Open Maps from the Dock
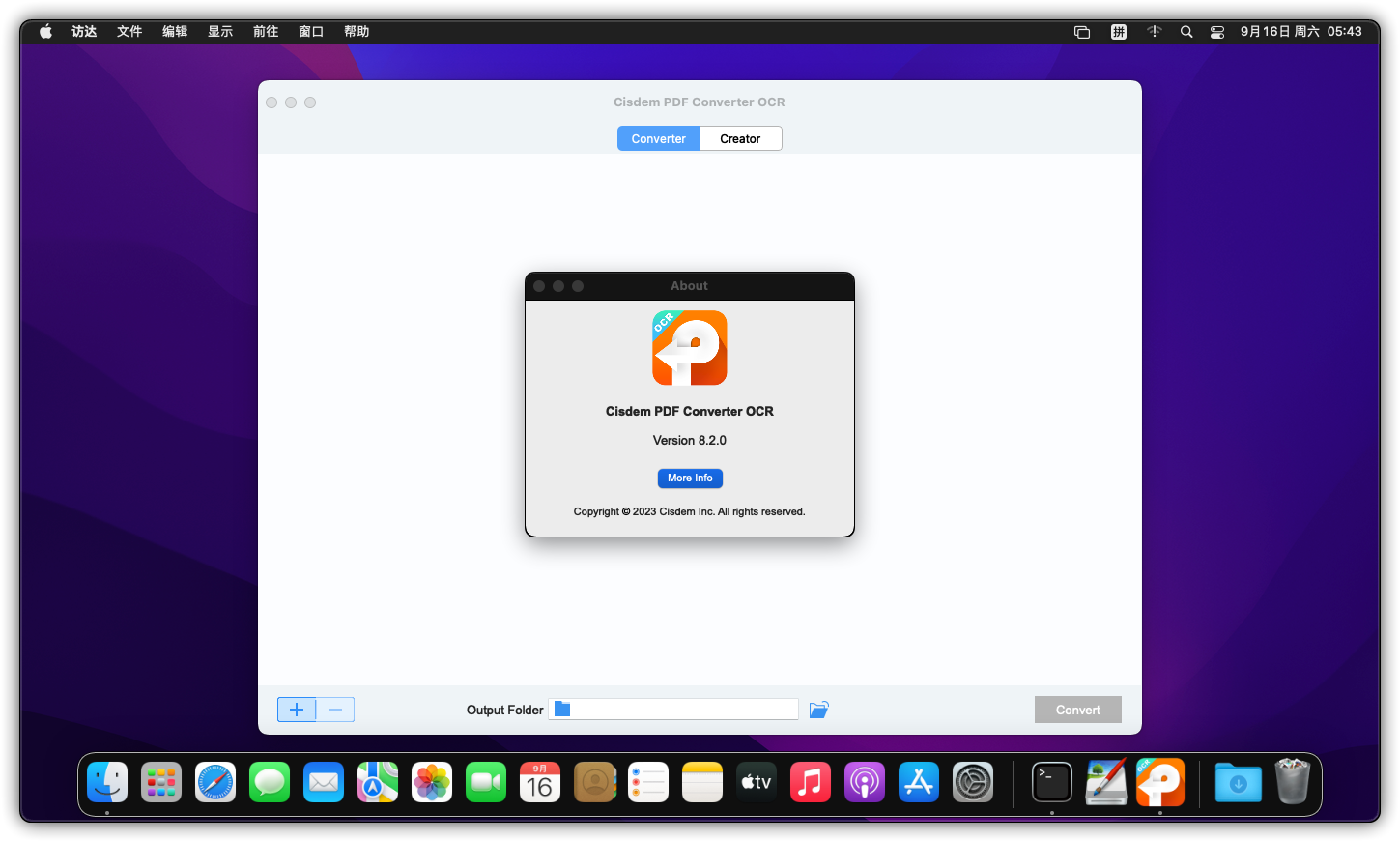 [x=378, y=782]
